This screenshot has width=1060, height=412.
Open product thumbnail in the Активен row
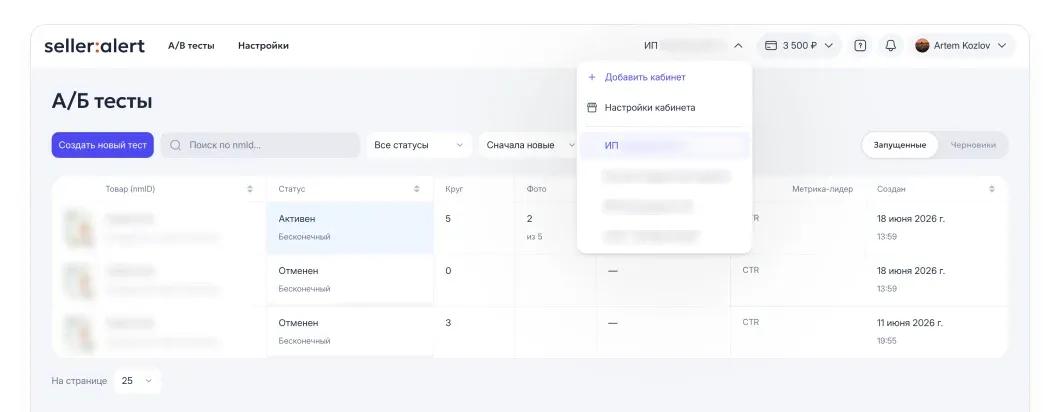pyautogui.click(x=78, y=228)
